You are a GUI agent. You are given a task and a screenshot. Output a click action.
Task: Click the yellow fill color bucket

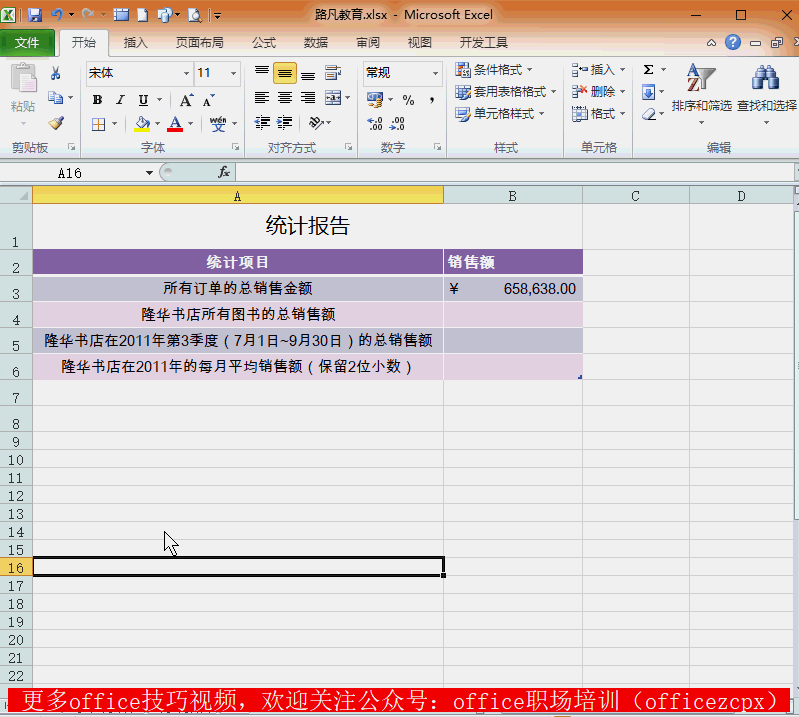142,124
